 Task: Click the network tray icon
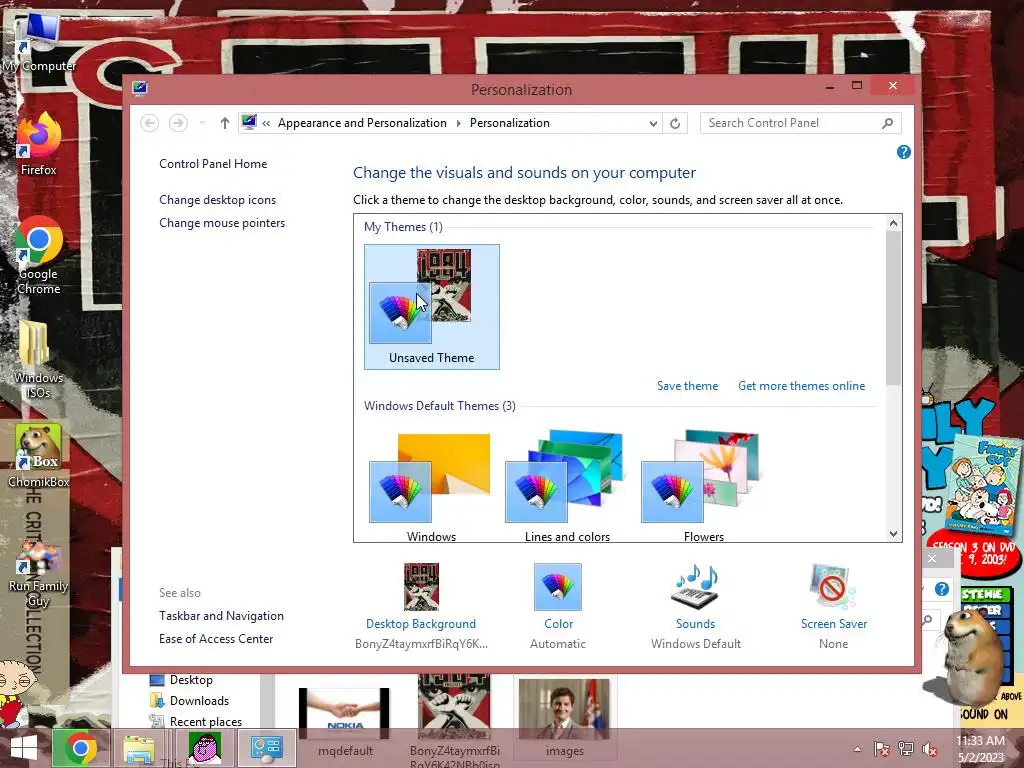click(x=906, y=749)
